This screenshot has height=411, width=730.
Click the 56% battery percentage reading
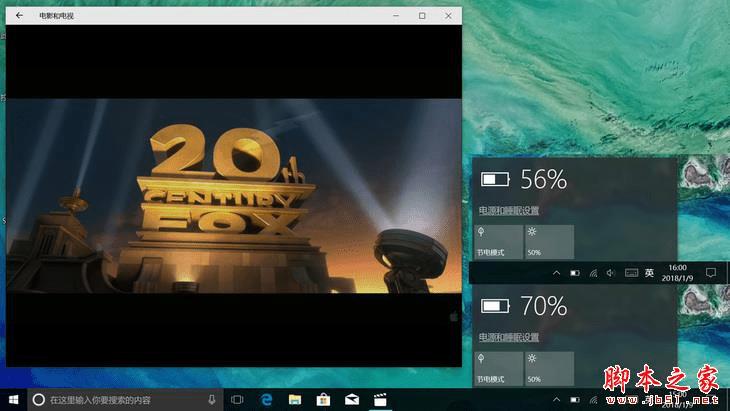click(x=544, y=179)
